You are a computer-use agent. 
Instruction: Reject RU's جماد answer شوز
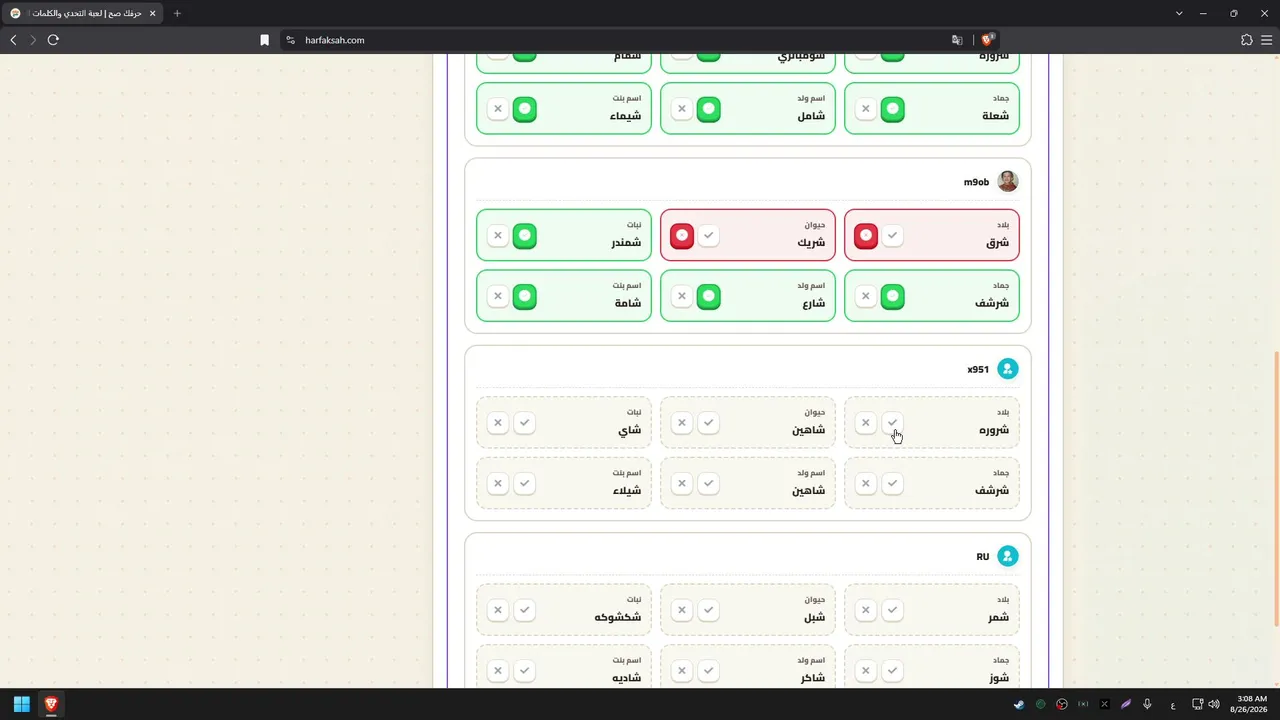[866, 670]
